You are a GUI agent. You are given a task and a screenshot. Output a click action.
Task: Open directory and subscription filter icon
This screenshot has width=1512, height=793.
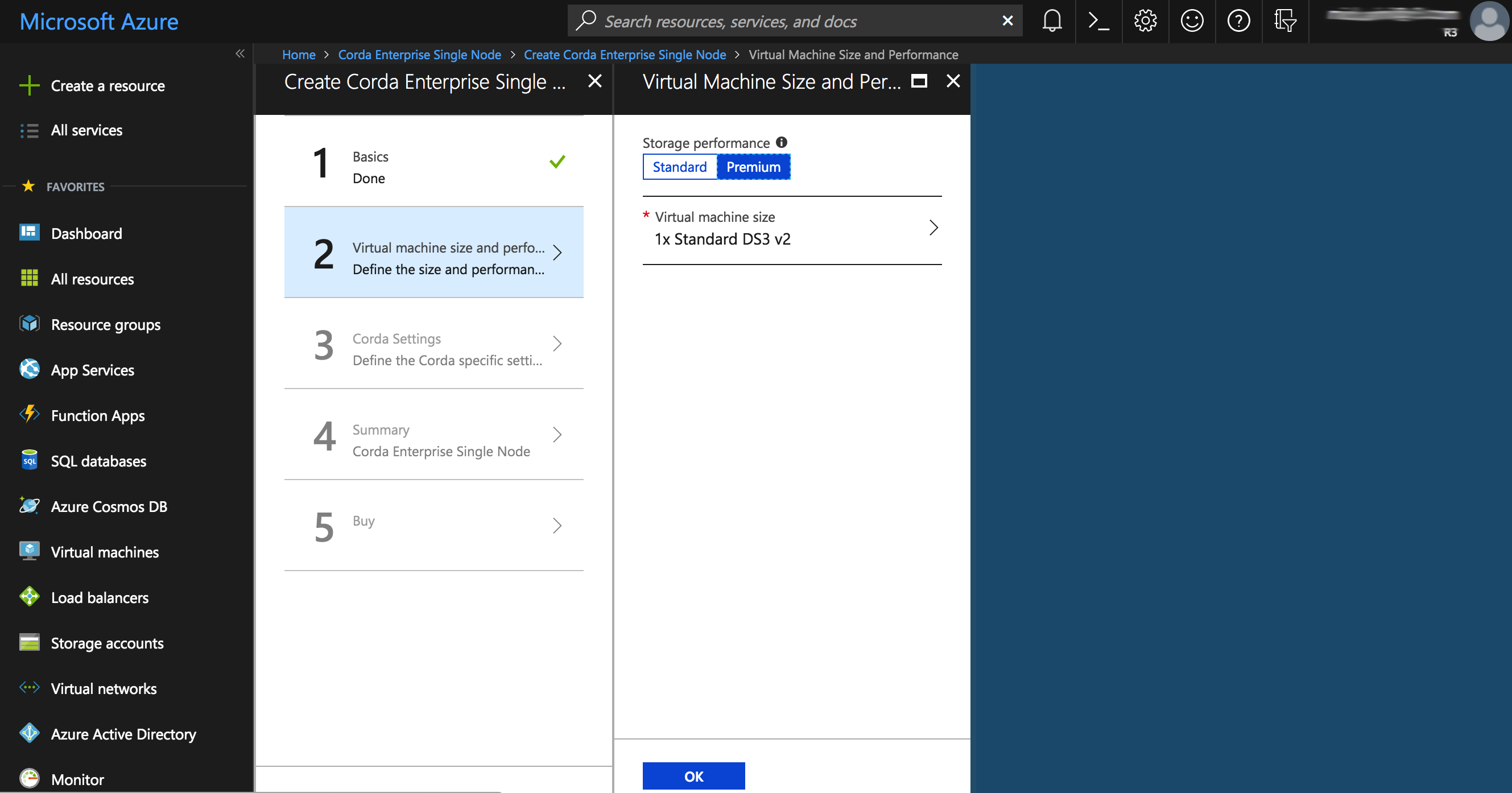click(x=1285, y=21)
